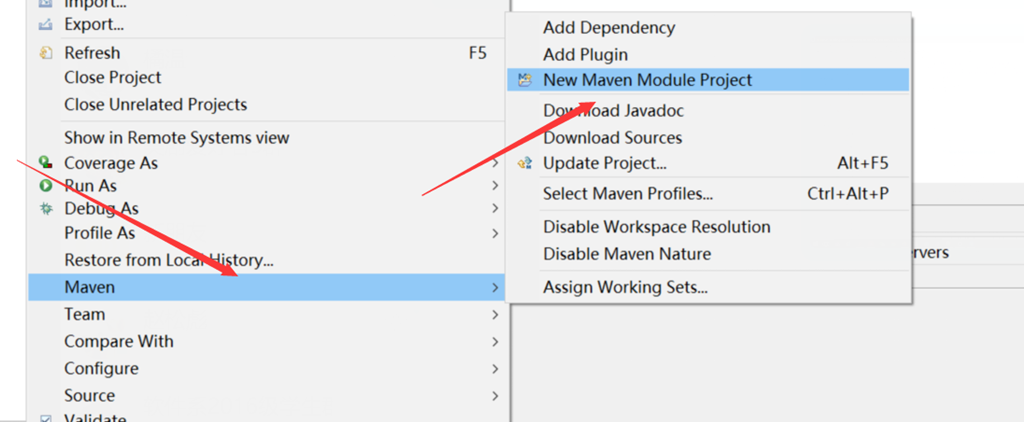This screenshot has height=422, width=1024.
Task: Open the Maven menu entry
Action: (266, 287)
